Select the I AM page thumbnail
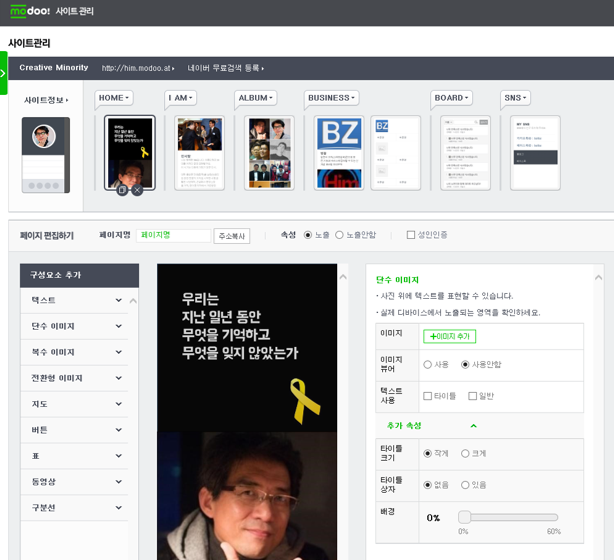This screenshot has width=614, height=560. pos(199,152)
